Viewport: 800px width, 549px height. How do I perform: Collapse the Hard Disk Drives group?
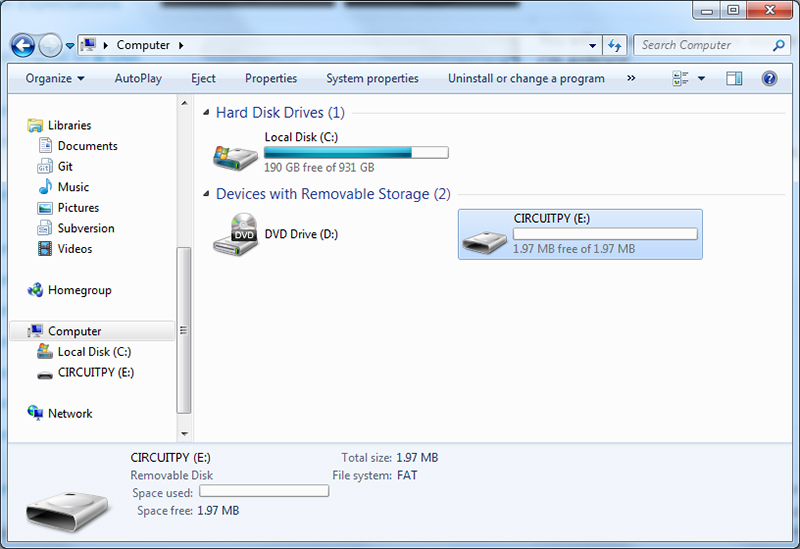coord(207,113)
